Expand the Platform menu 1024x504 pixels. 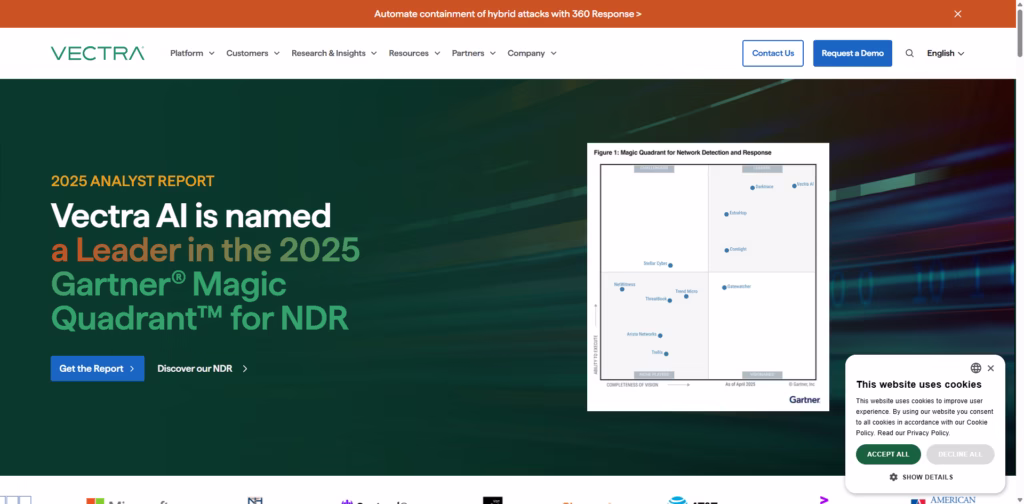(192, 53)
